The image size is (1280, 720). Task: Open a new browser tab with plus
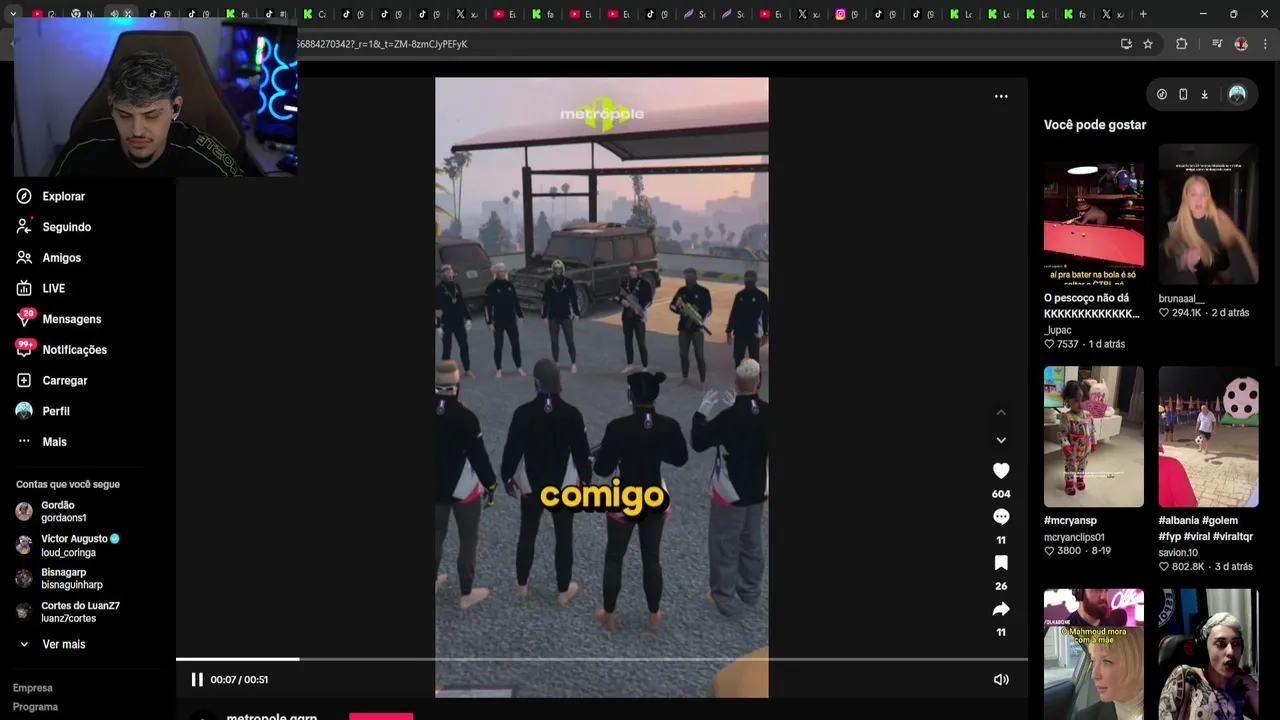(x=1143, y=14)
